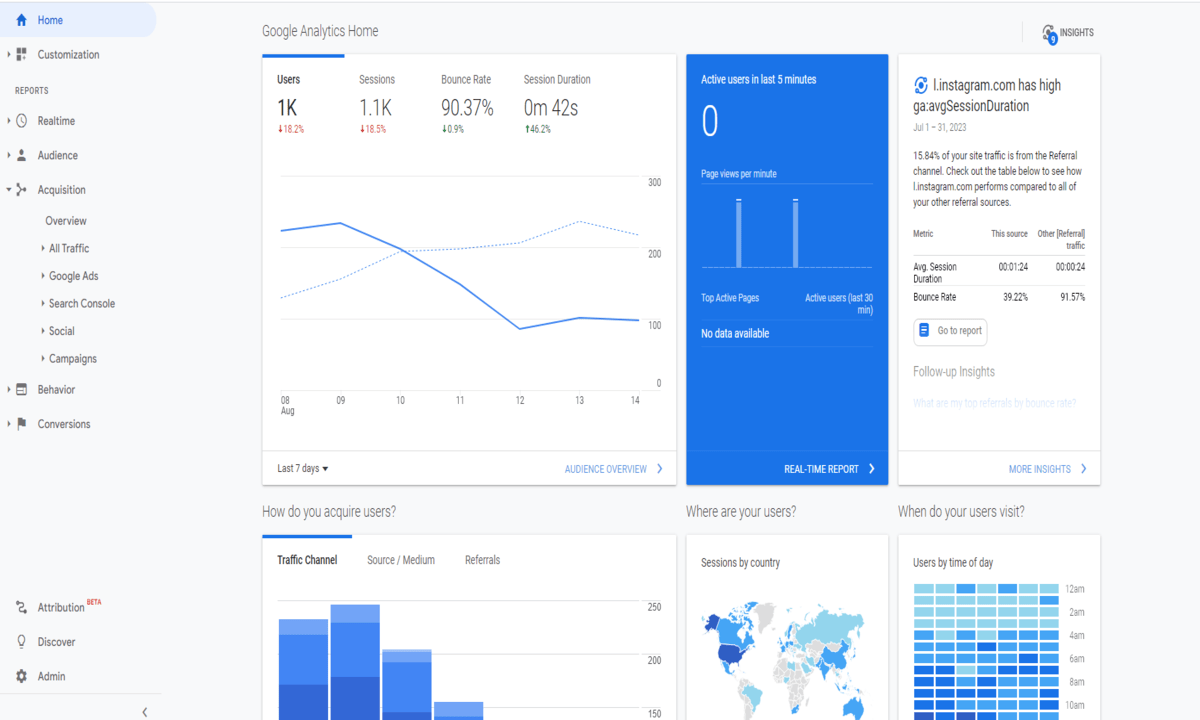The height and width of the screenshot is (720, 1200).
Task: Open the More Insights link
Action: [x=1040, y=469]
